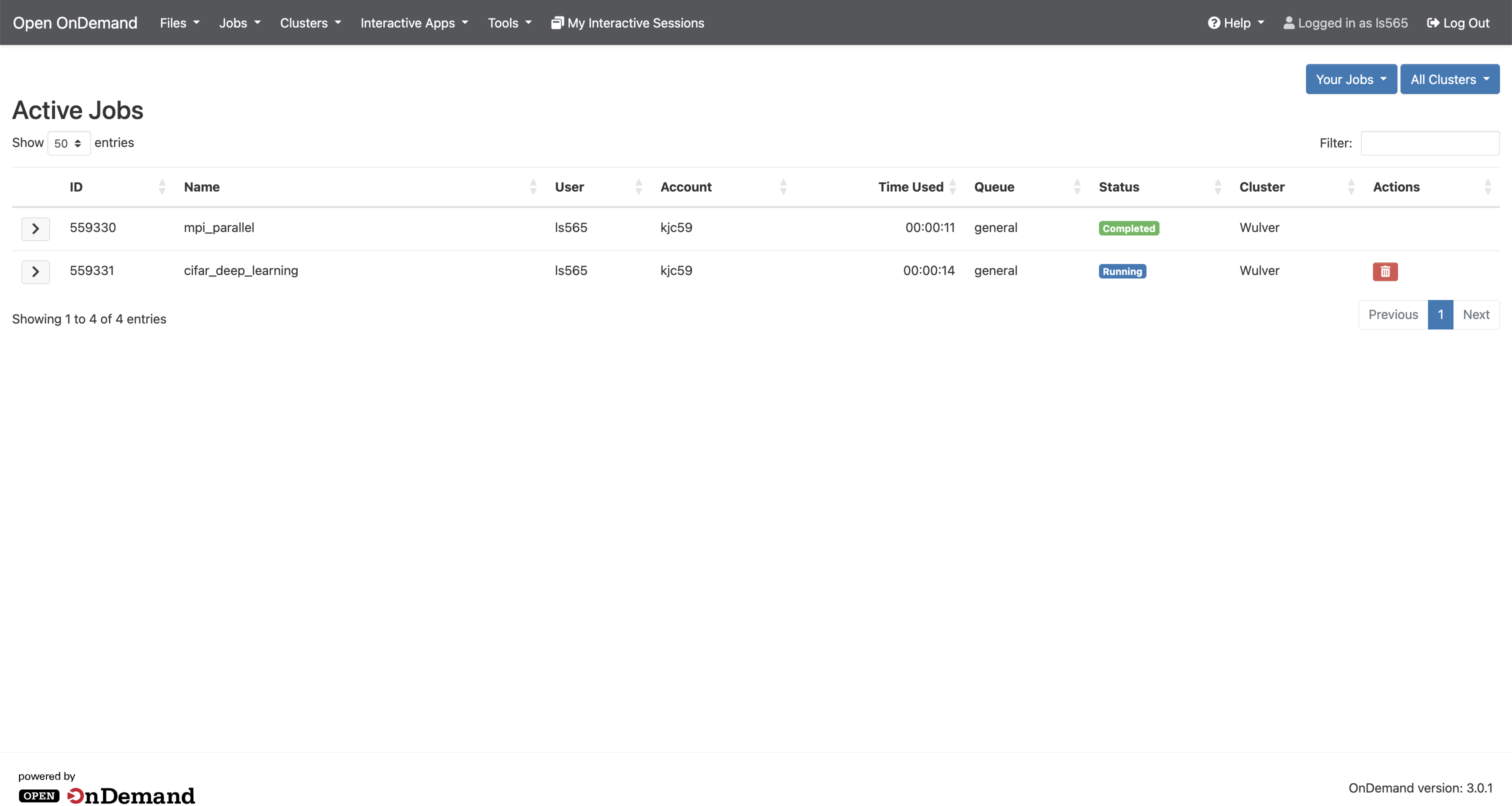
Task: Click the Previous pagination button
Action: coord(1393,314)
